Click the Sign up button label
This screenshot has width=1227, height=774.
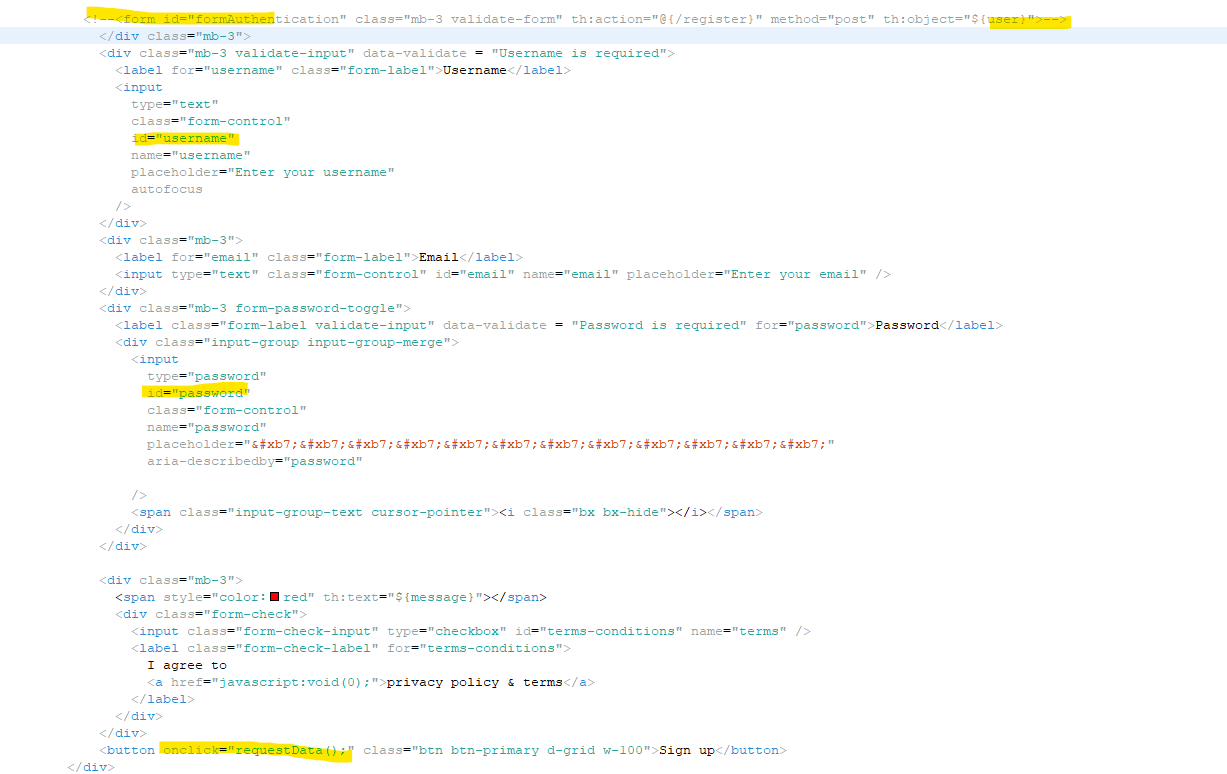pos(684,749)
